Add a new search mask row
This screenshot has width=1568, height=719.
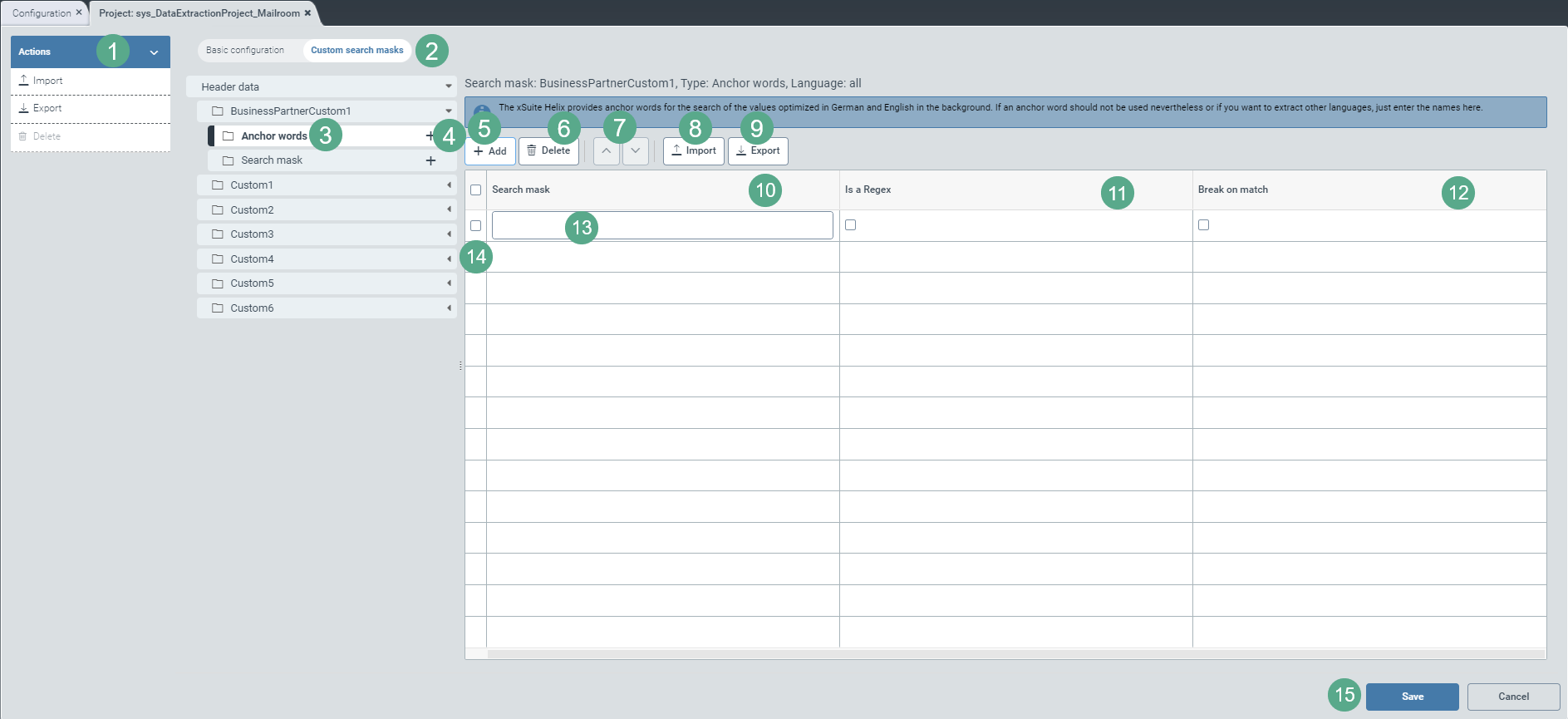[490, 151]
